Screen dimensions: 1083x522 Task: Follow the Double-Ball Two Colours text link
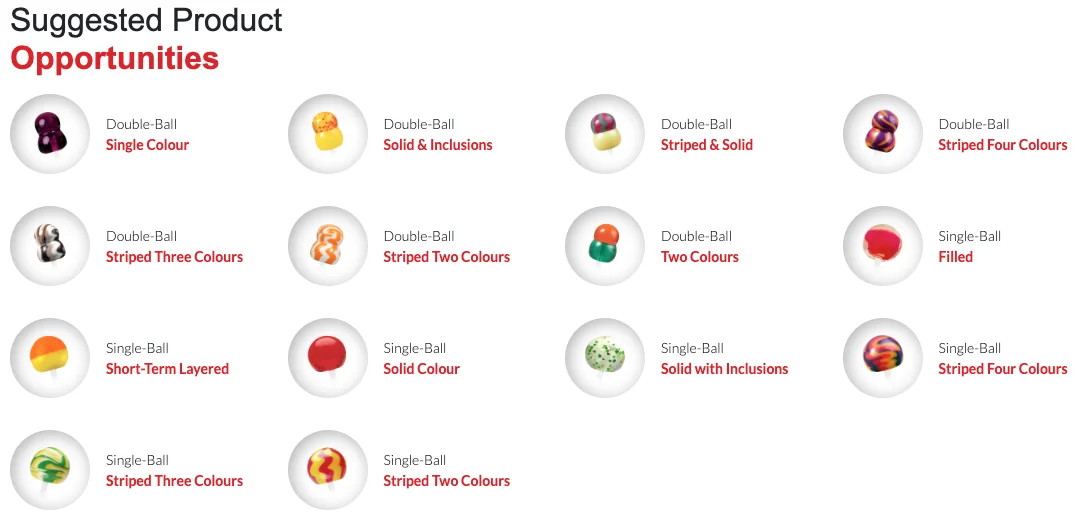coord(699,257)
